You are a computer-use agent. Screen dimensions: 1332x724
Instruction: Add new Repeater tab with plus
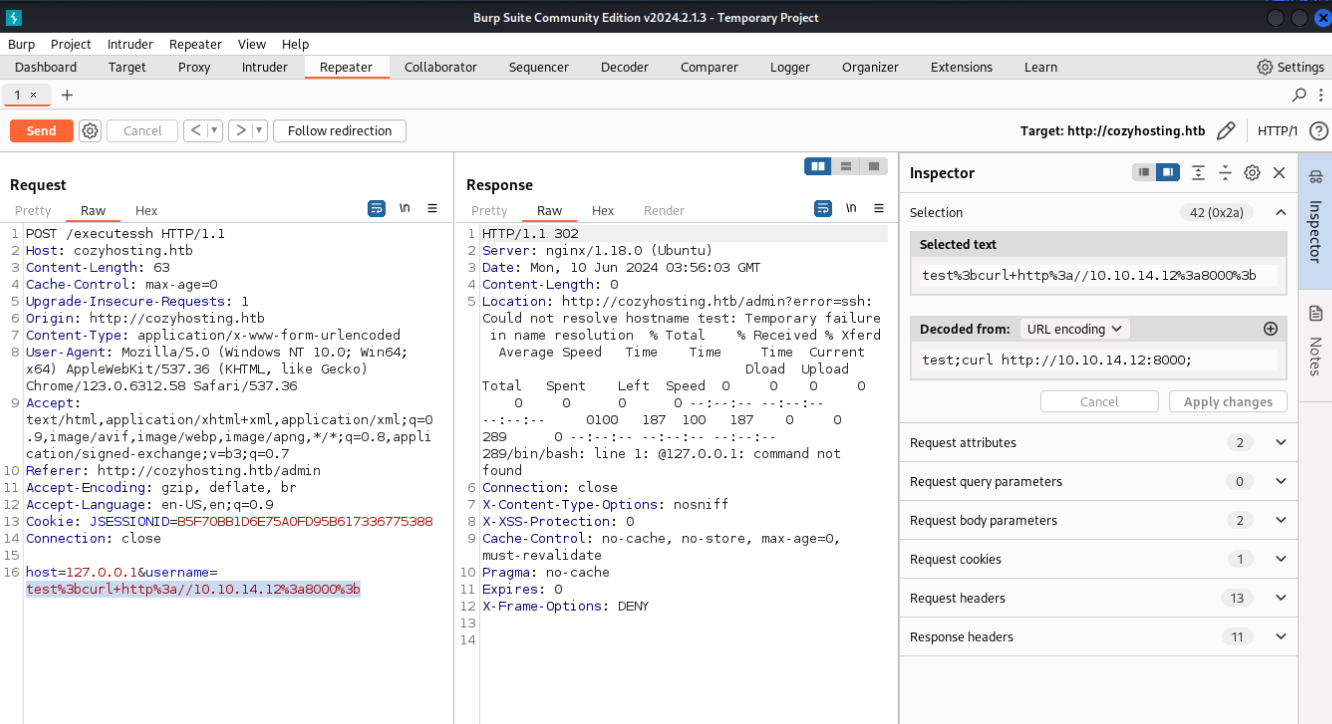pos(67,95)
